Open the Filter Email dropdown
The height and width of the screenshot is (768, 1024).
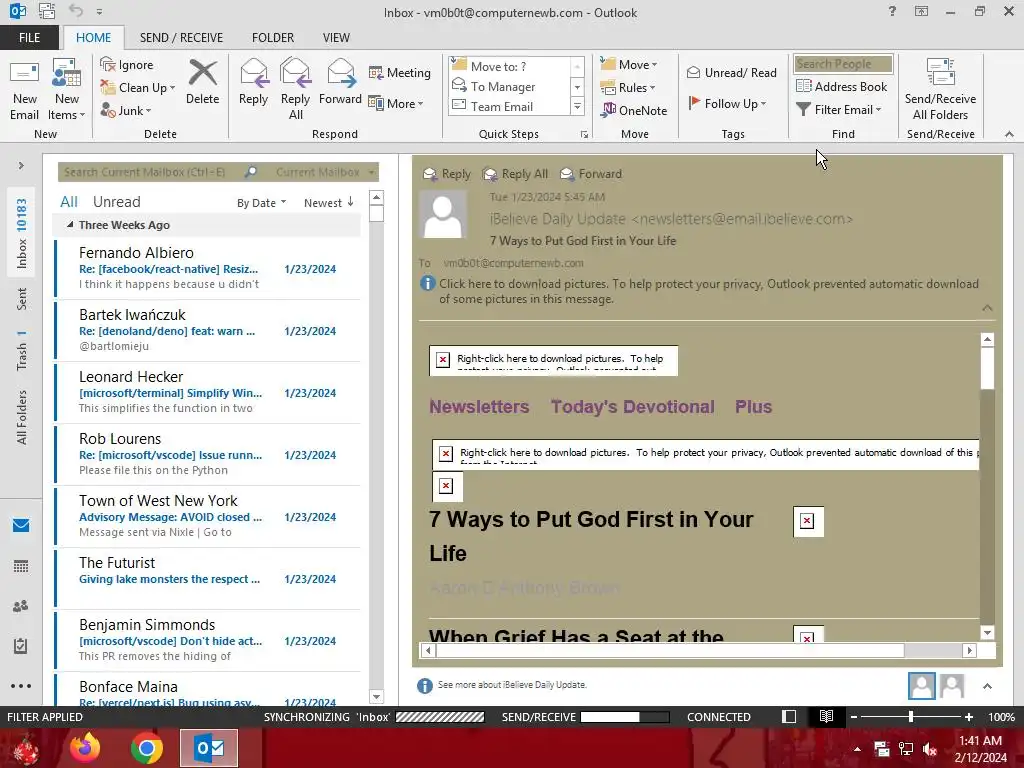pos(839,110)
